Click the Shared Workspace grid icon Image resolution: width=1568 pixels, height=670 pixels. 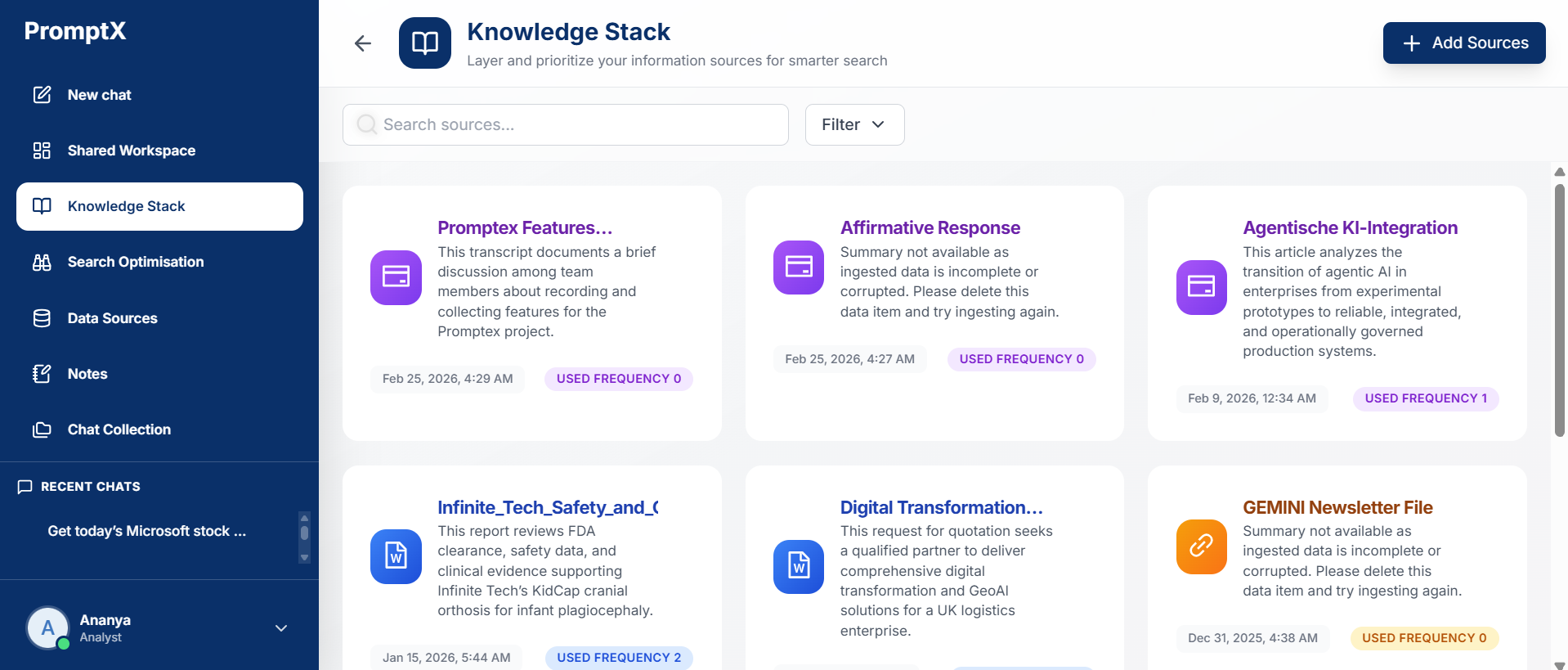pos(42,151)
